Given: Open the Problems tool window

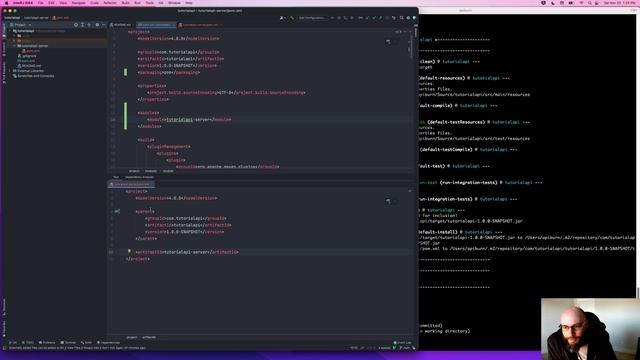Looking at the screenshot, I should click(x=47, y=342).
